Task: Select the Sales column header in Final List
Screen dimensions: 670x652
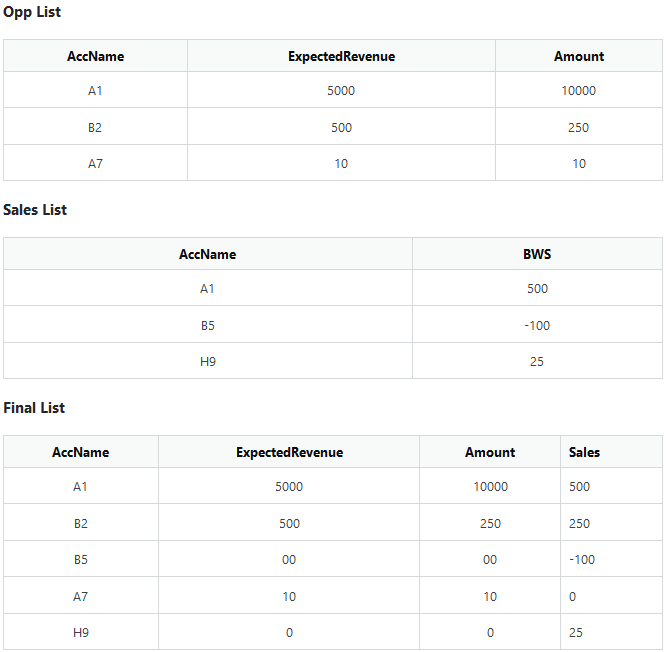Action: click(585, 452)
